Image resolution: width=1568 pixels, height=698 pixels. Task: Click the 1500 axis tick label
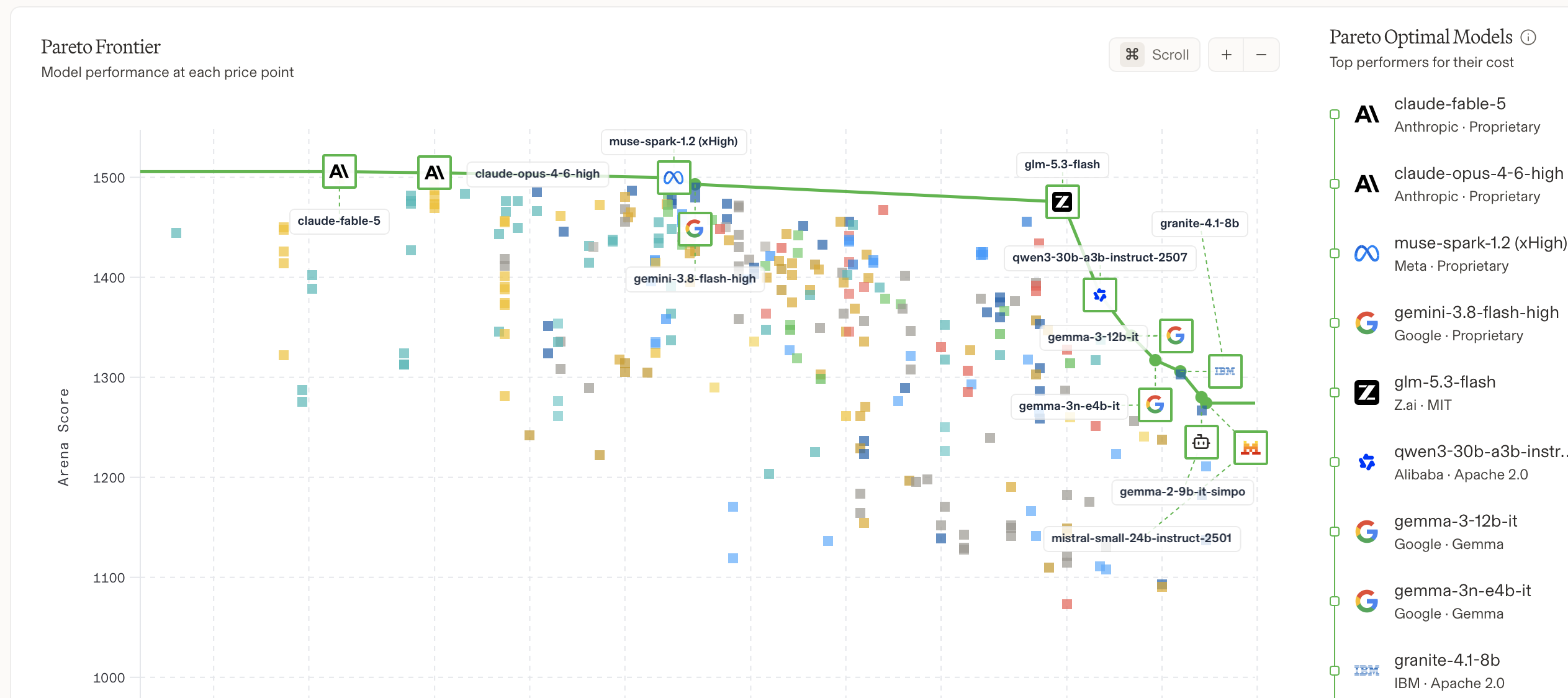tap(109, 178)
